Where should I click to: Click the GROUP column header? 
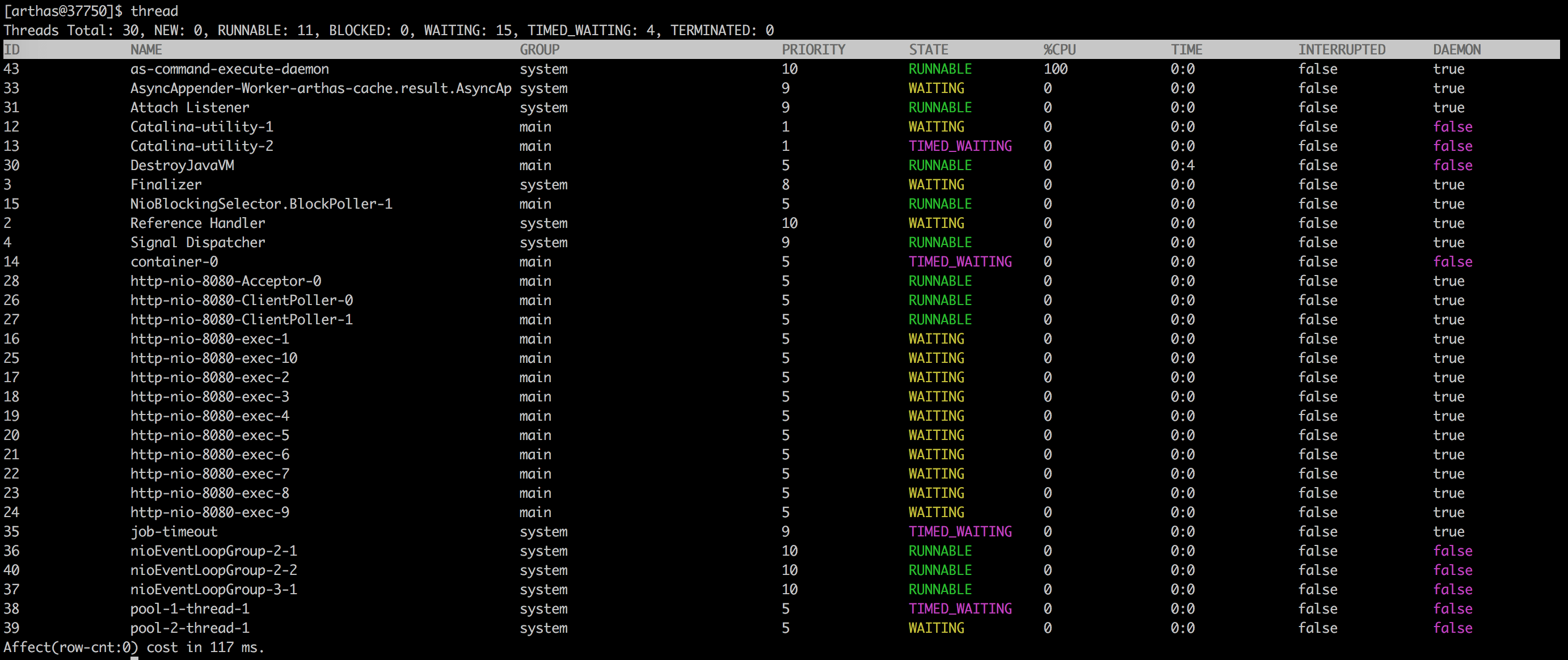[539, 49]
